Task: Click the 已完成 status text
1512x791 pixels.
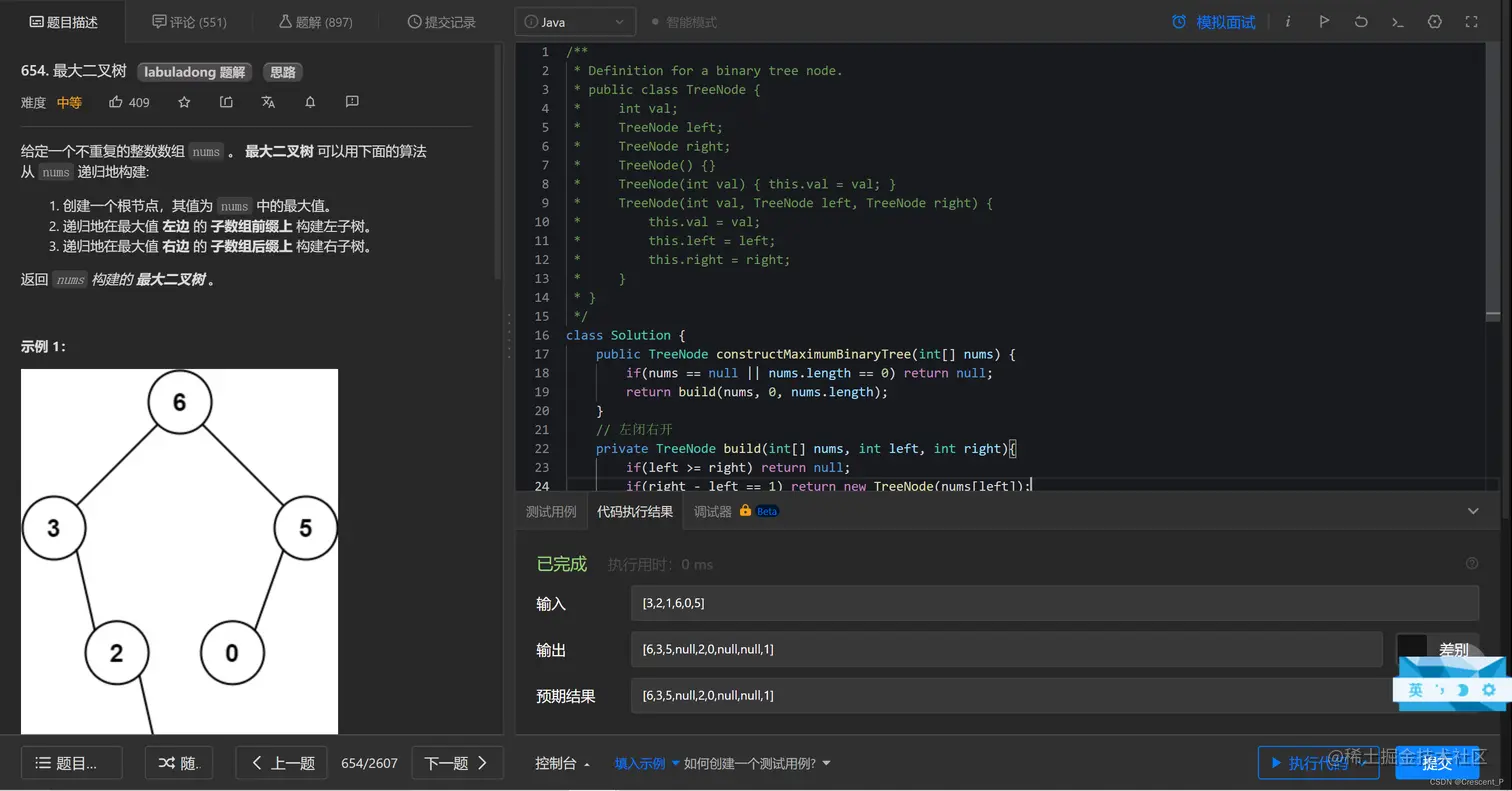Action: click(562, 564)
